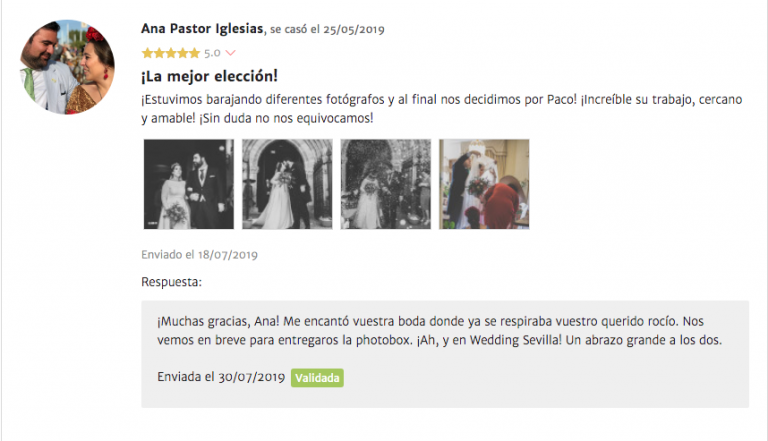Expand the rating details chevron beside 5.0

click(230, 53)
